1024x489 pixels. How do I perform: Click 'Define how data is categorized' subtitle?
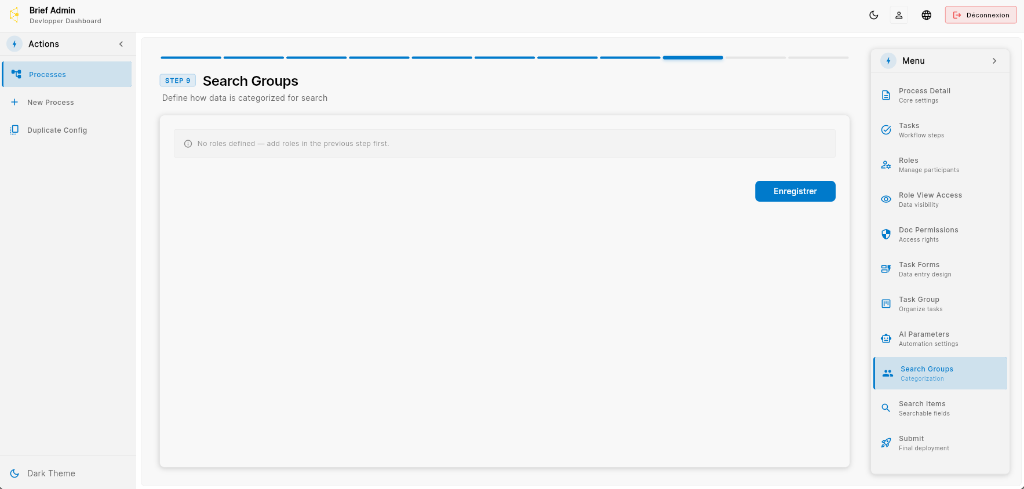[244, 99]
